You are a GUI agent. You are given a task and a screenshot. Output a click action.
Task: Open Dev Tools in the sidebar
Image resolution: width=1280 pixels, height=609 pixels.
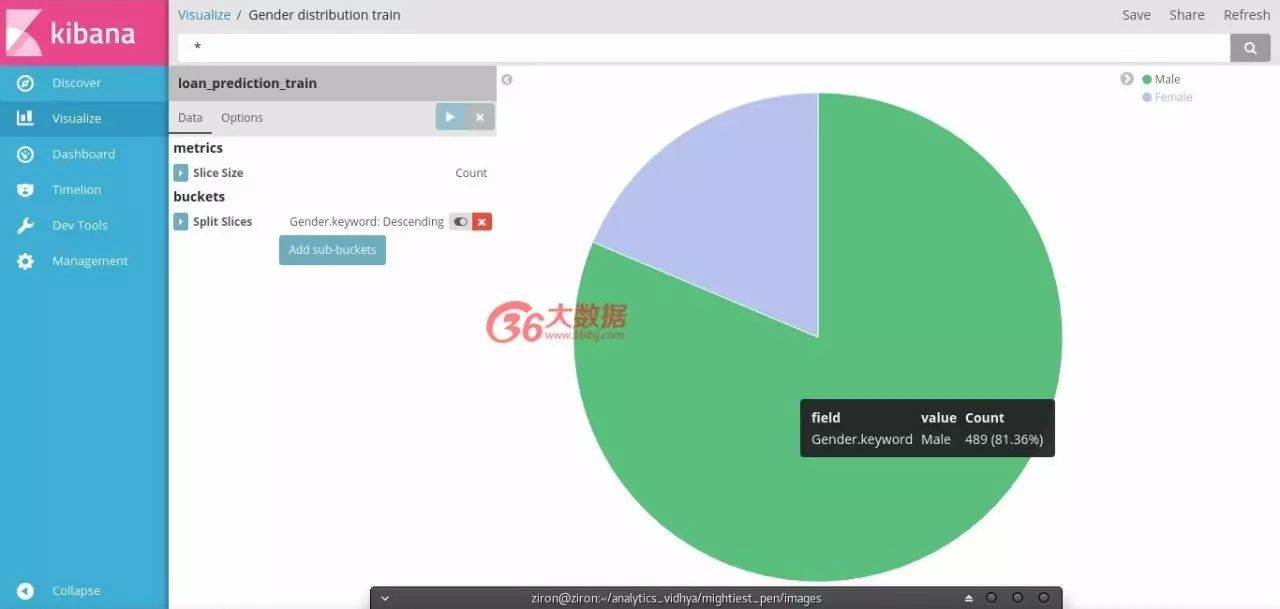[79, 225]
